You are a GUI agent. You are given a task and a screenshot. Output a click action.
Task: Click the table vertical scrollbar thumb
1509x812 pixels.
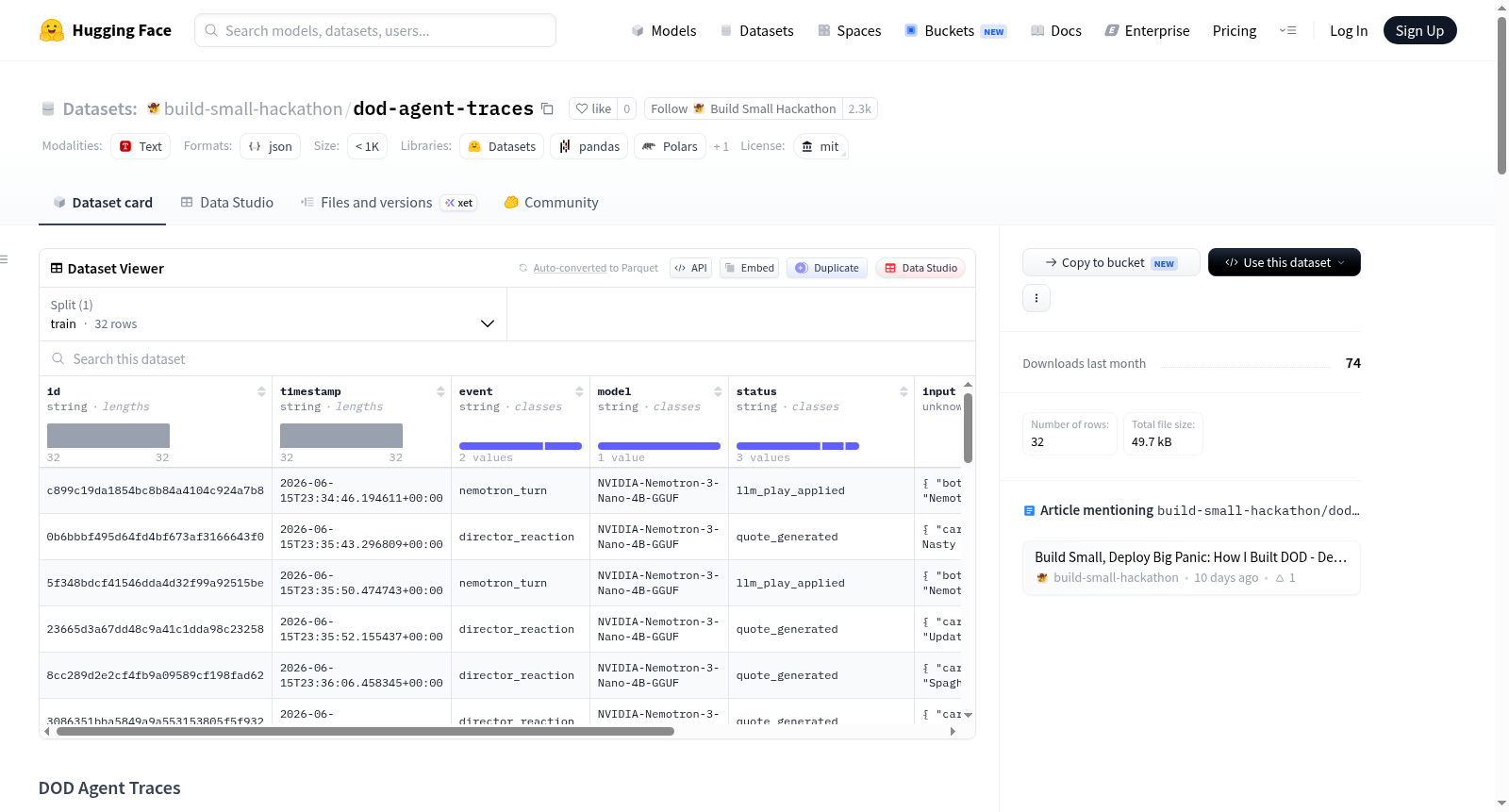968,427
